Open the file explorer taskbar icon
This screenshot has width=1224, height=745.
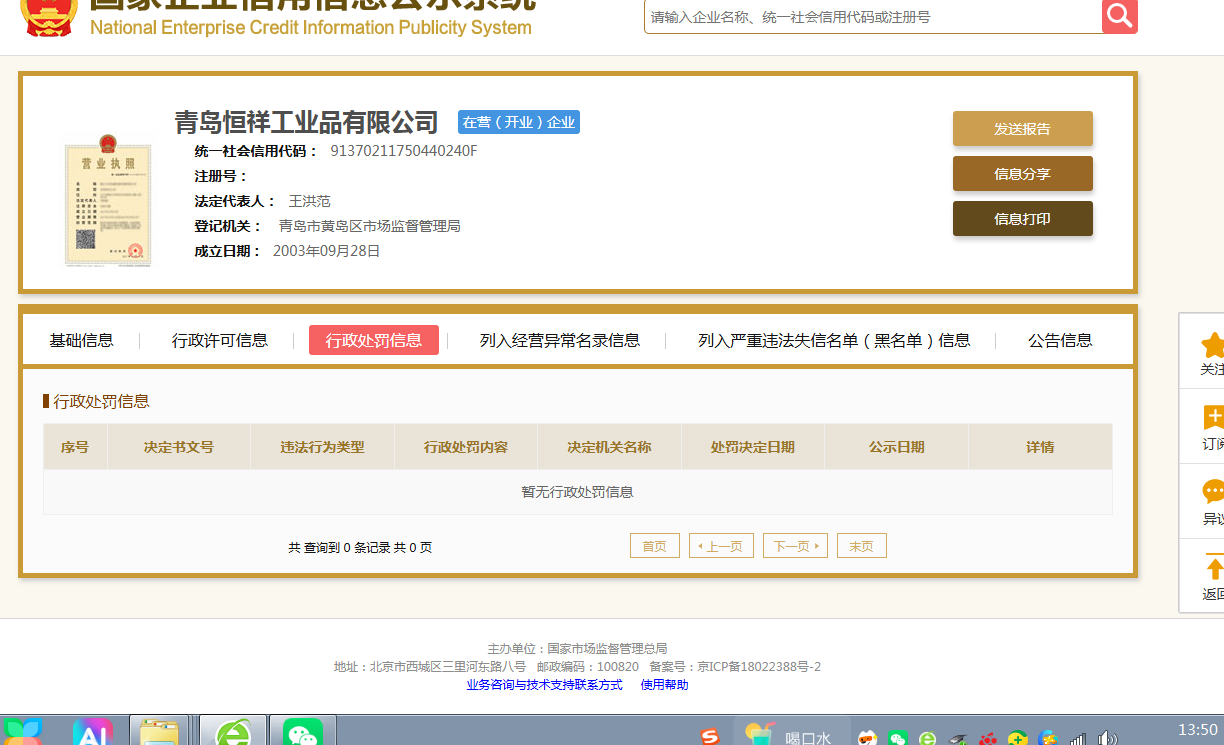pos(159,732)
